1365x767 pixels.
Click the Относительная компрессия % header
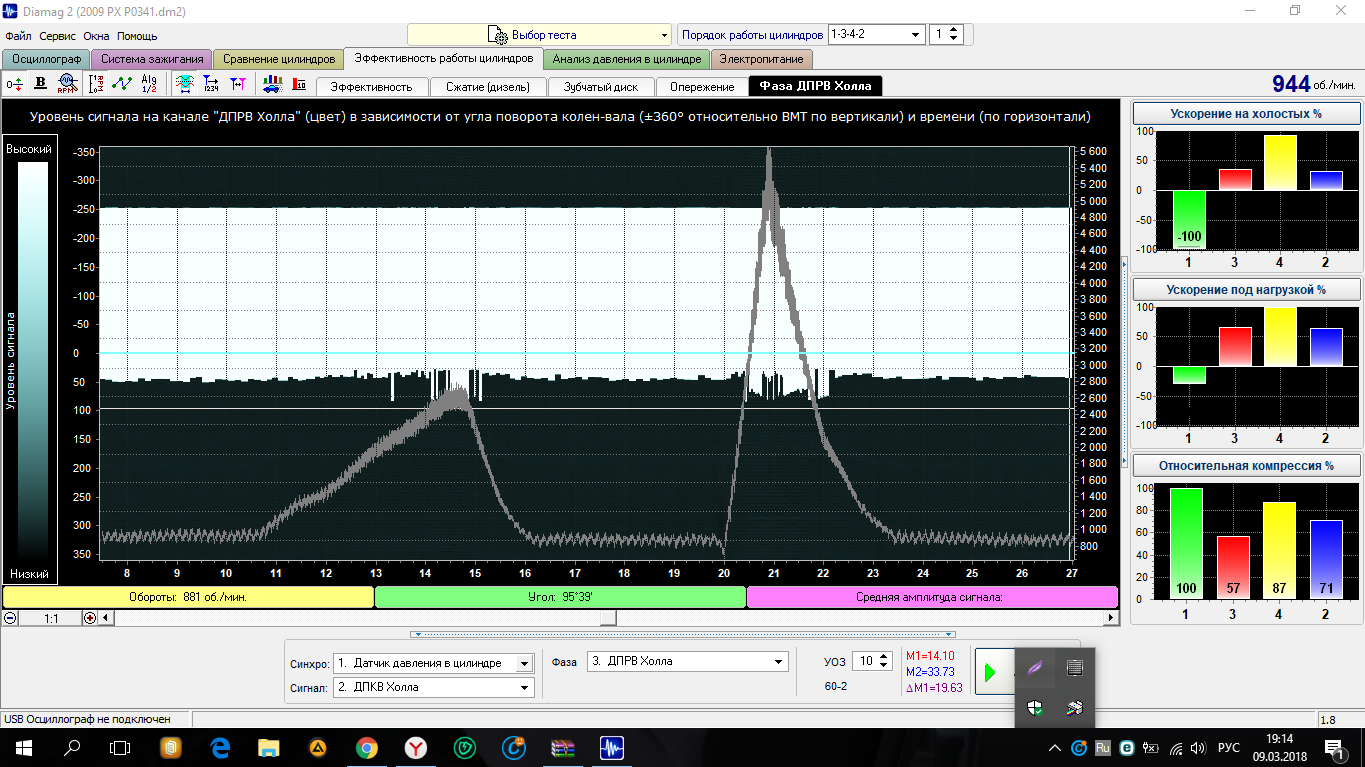click(1246, 466)
